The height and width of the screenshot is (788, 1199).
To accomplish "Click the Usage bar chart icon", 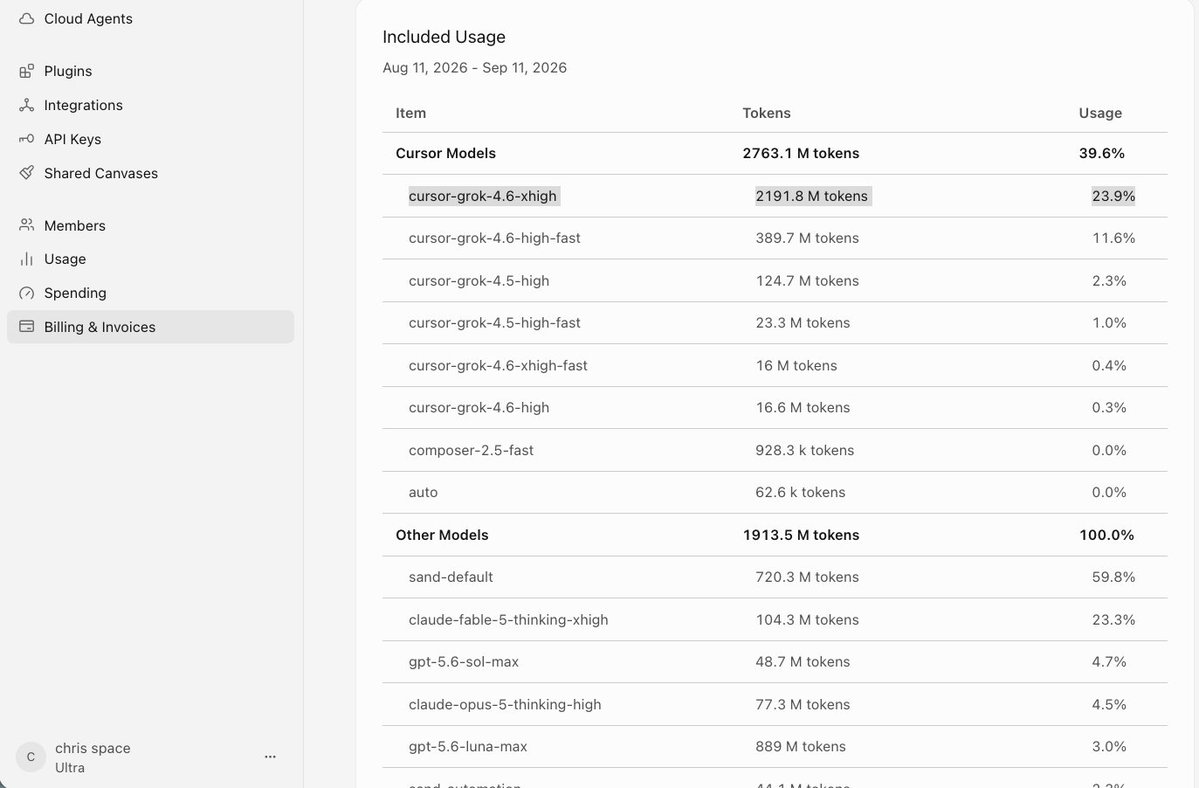I will [27, 258].
